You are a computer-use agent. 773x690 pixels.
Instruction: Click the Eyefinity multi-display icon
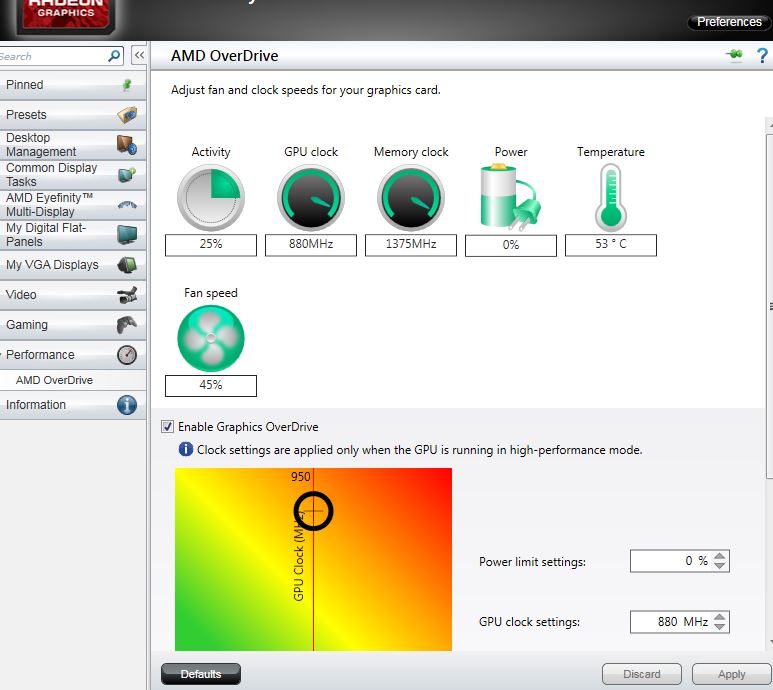pos(127,205)
